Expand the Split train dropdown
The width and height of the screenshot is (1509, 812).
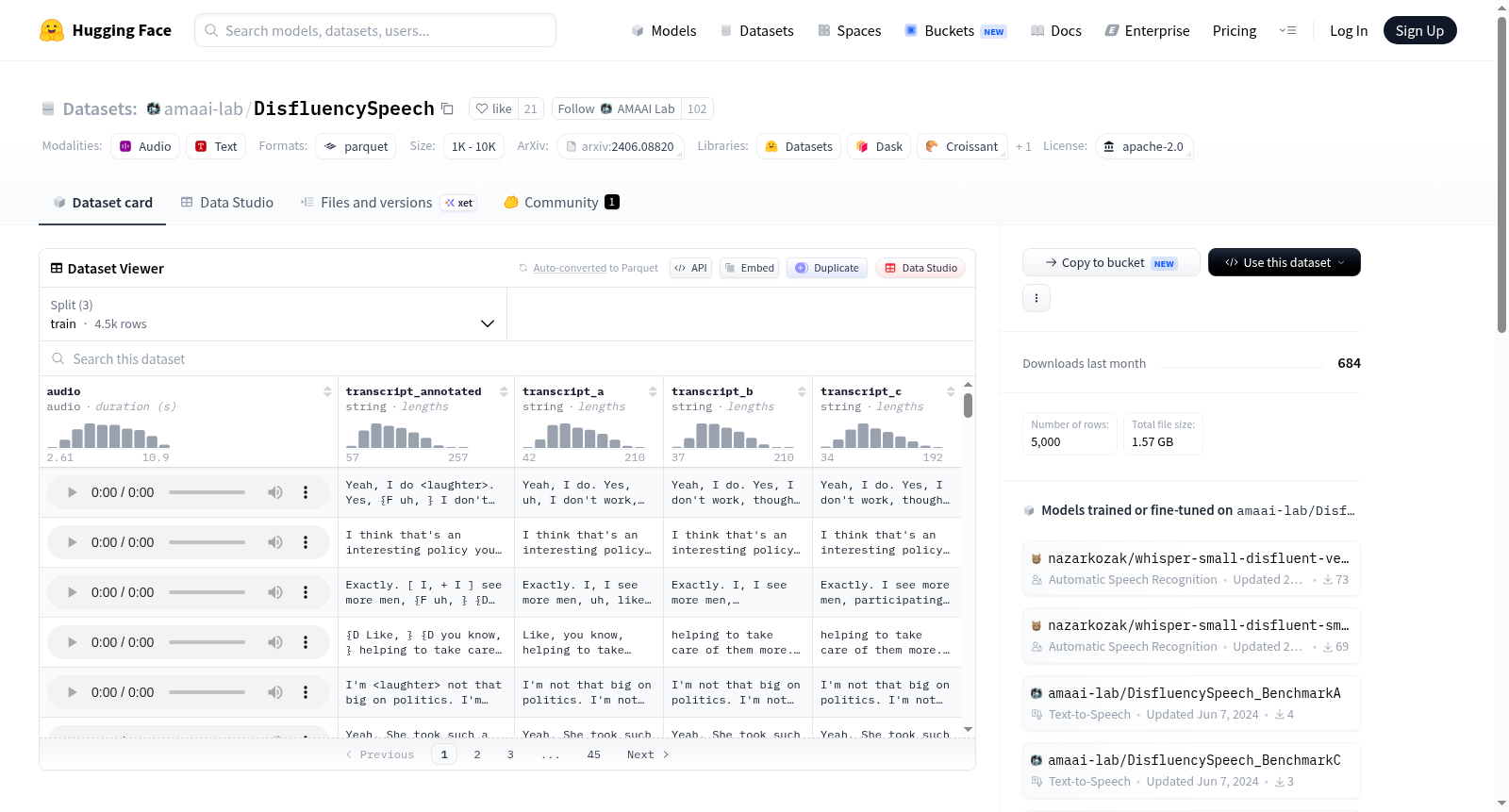273,314
